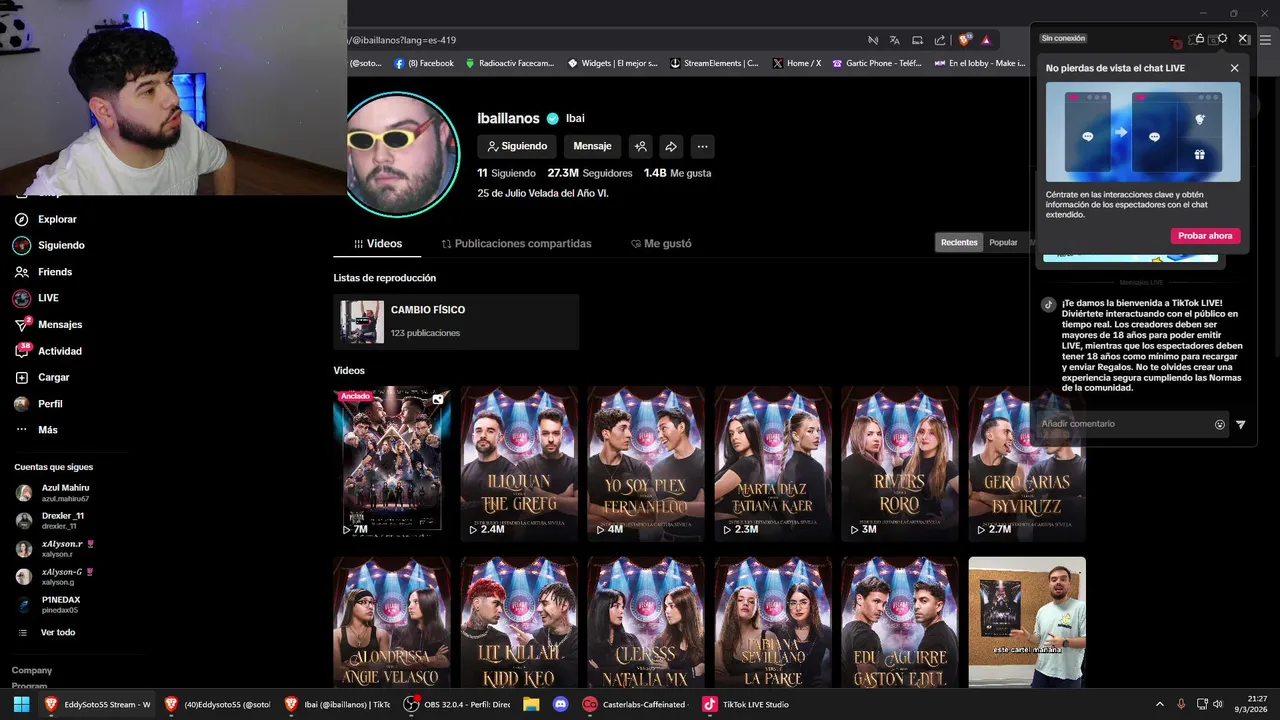Open the Illojuan vs TheGrefg video
Image resolution: width=1280 pixels, height=720 pixels.
tap(519, 464)
